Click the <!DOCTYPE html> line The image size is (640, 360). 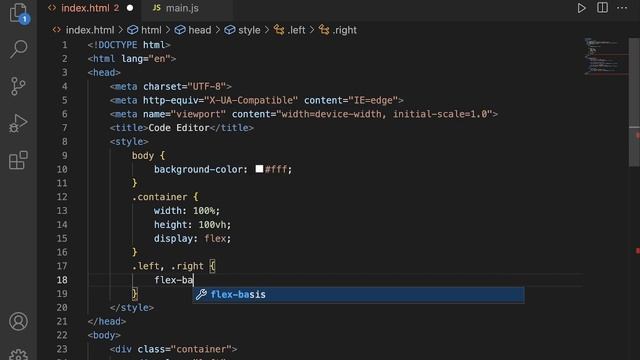tap(129, 45)
